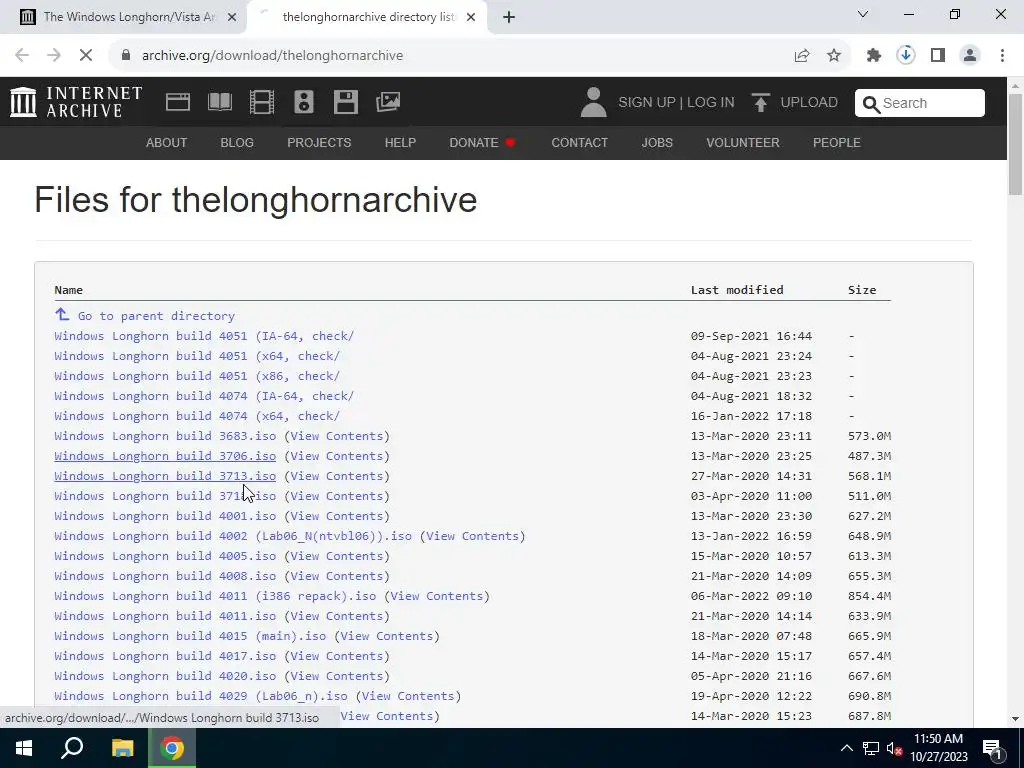Open the ABOUT menu item
The width and height of the screenshot is (1024, 768).
click(167, 142)
